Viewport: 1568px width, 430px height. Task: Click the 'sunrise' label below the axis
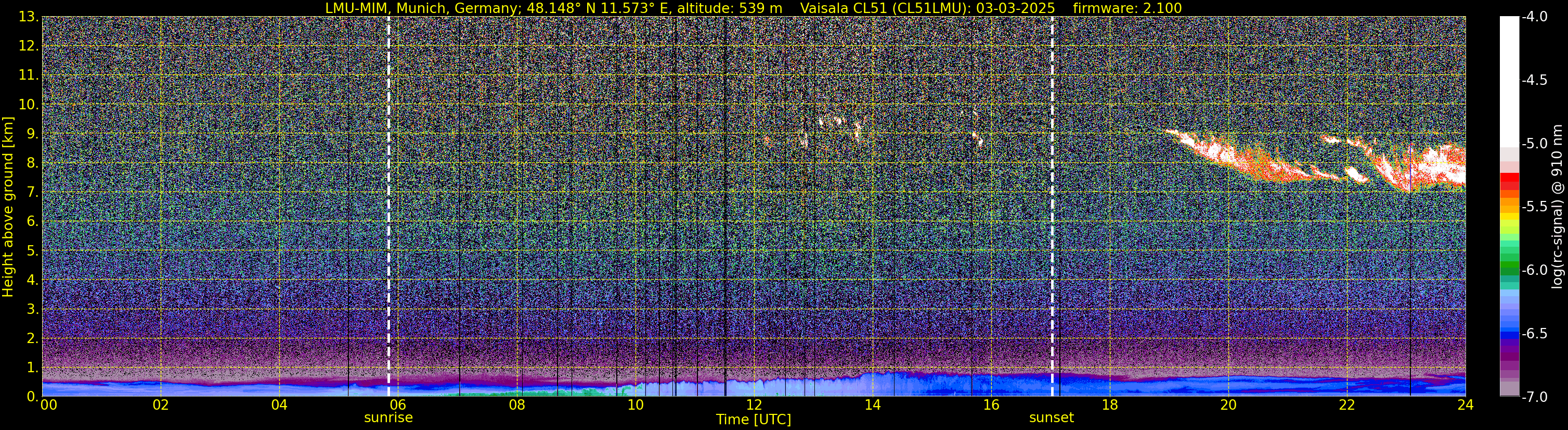coord(388,418)
